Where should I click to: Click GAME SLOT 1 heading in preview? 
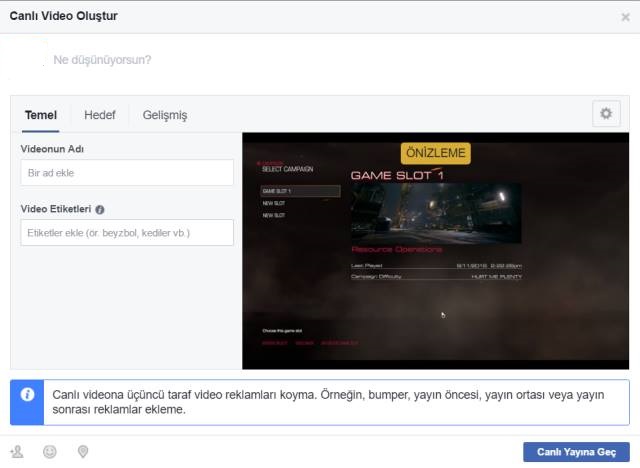397,175
